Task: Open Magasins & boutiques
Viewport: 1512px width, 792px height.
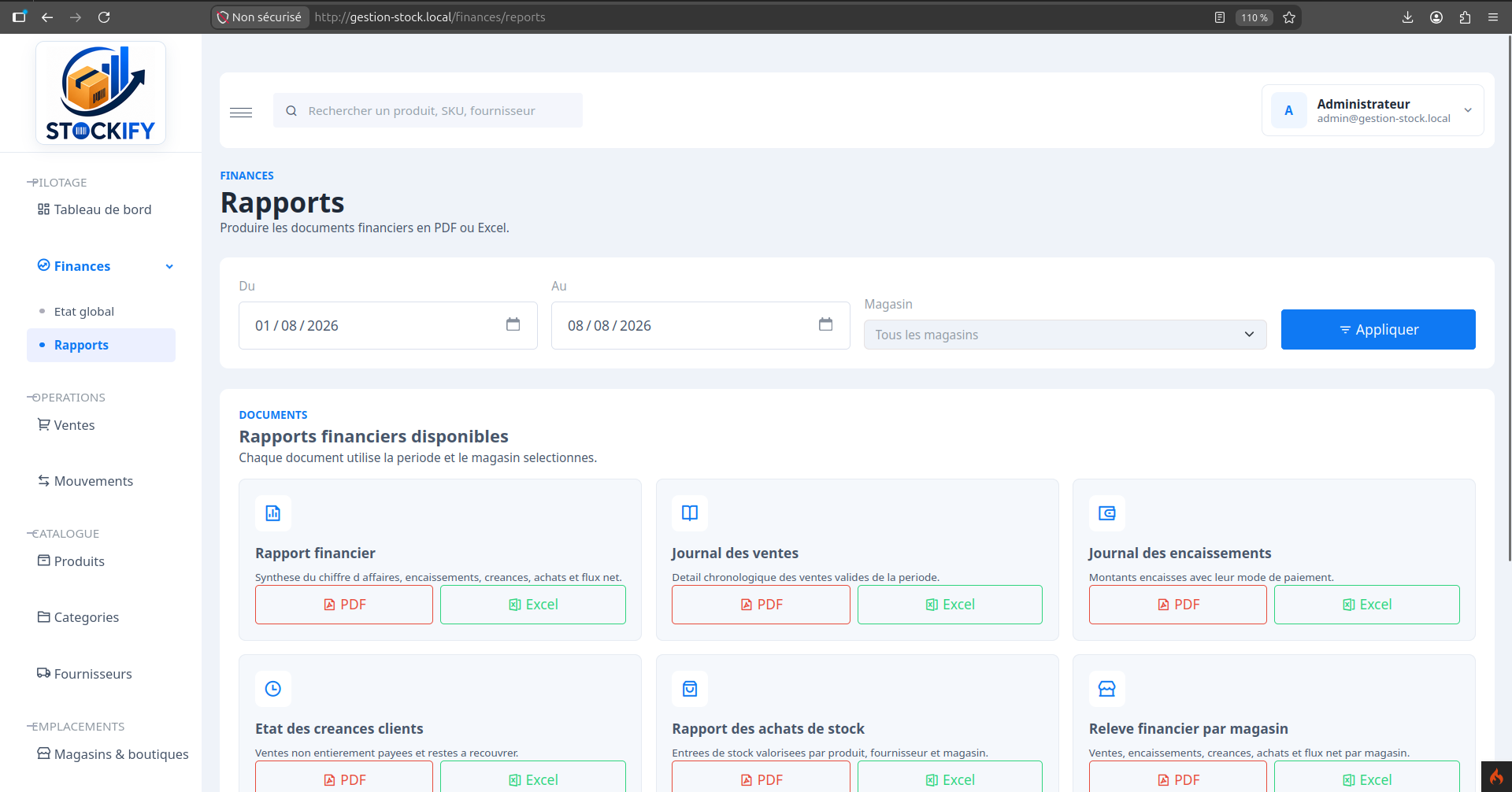Action: (113, 754)
